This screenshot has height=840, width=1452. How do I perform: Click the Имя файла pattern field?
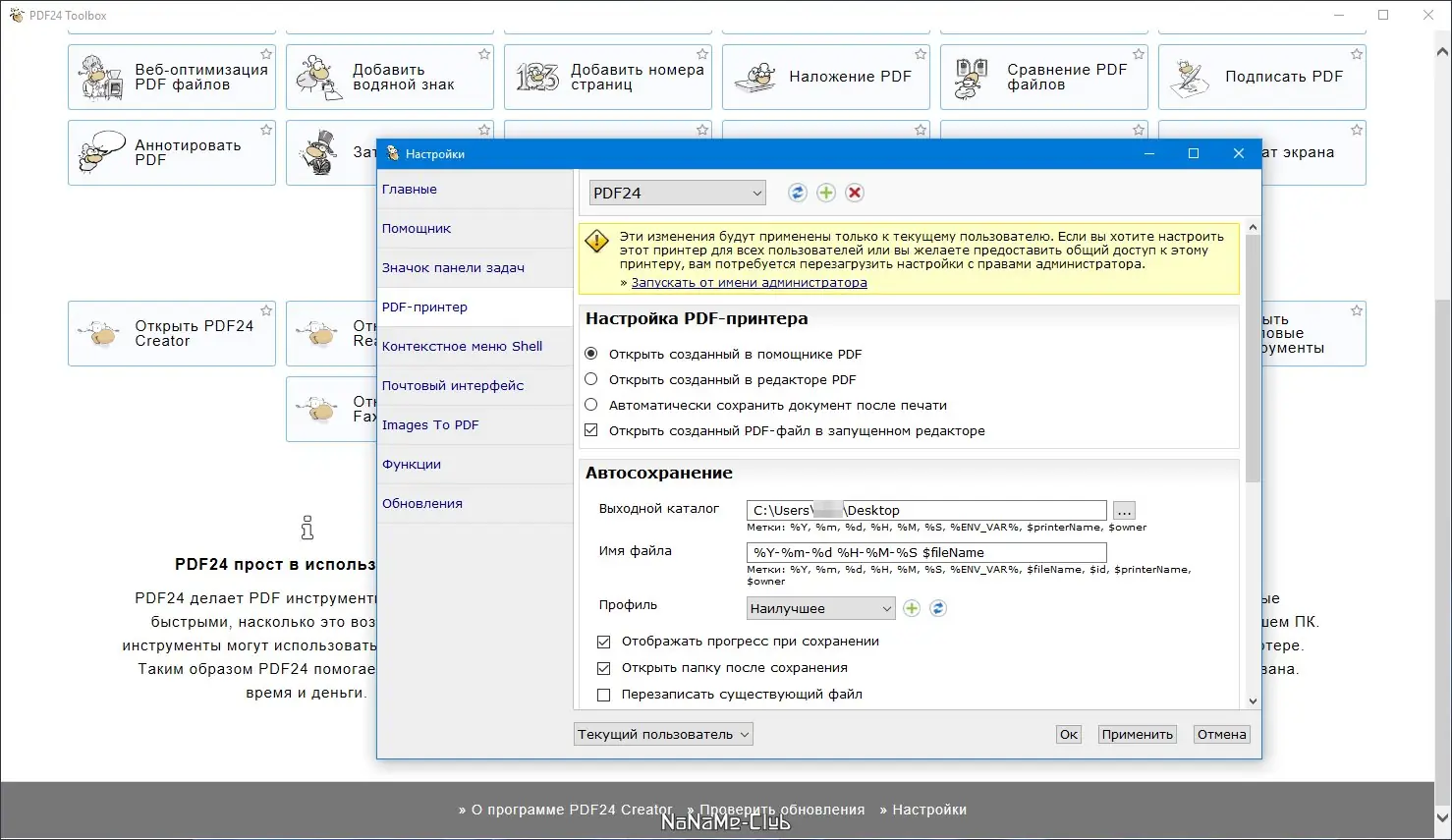[926, 553]
